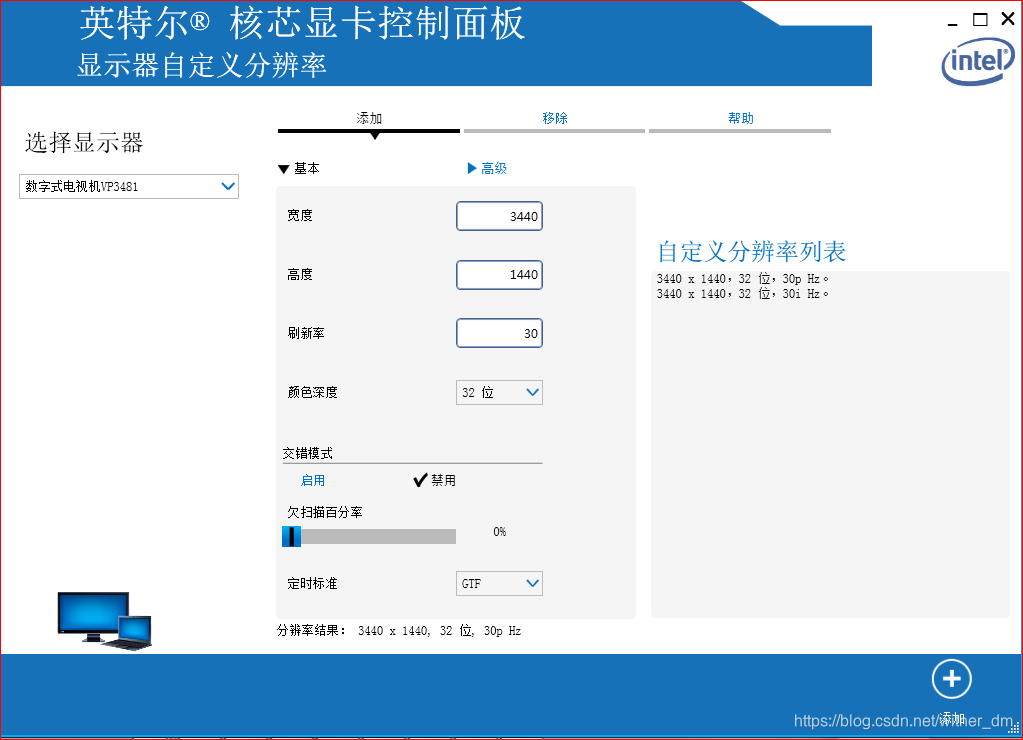Expand the 高级 settings section
Screen dimensions: 1023x740
pyautogui.click(x=487, y=168)
